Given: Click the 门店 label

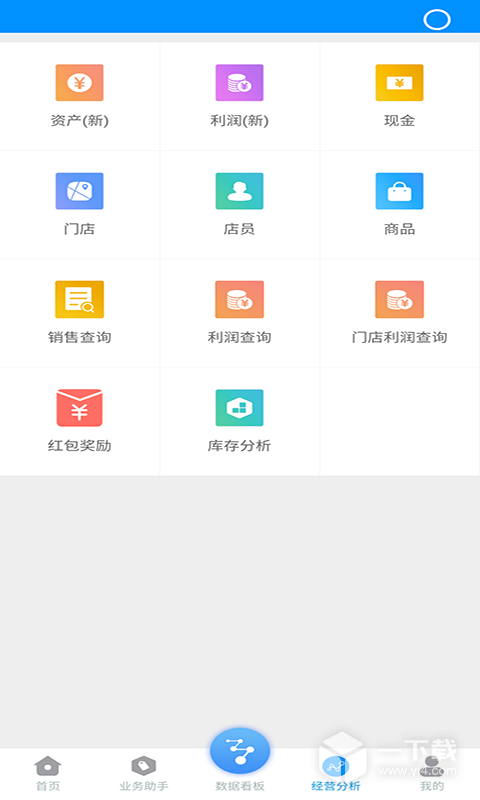Looking at the screenshot, I should tap(80, 229).
